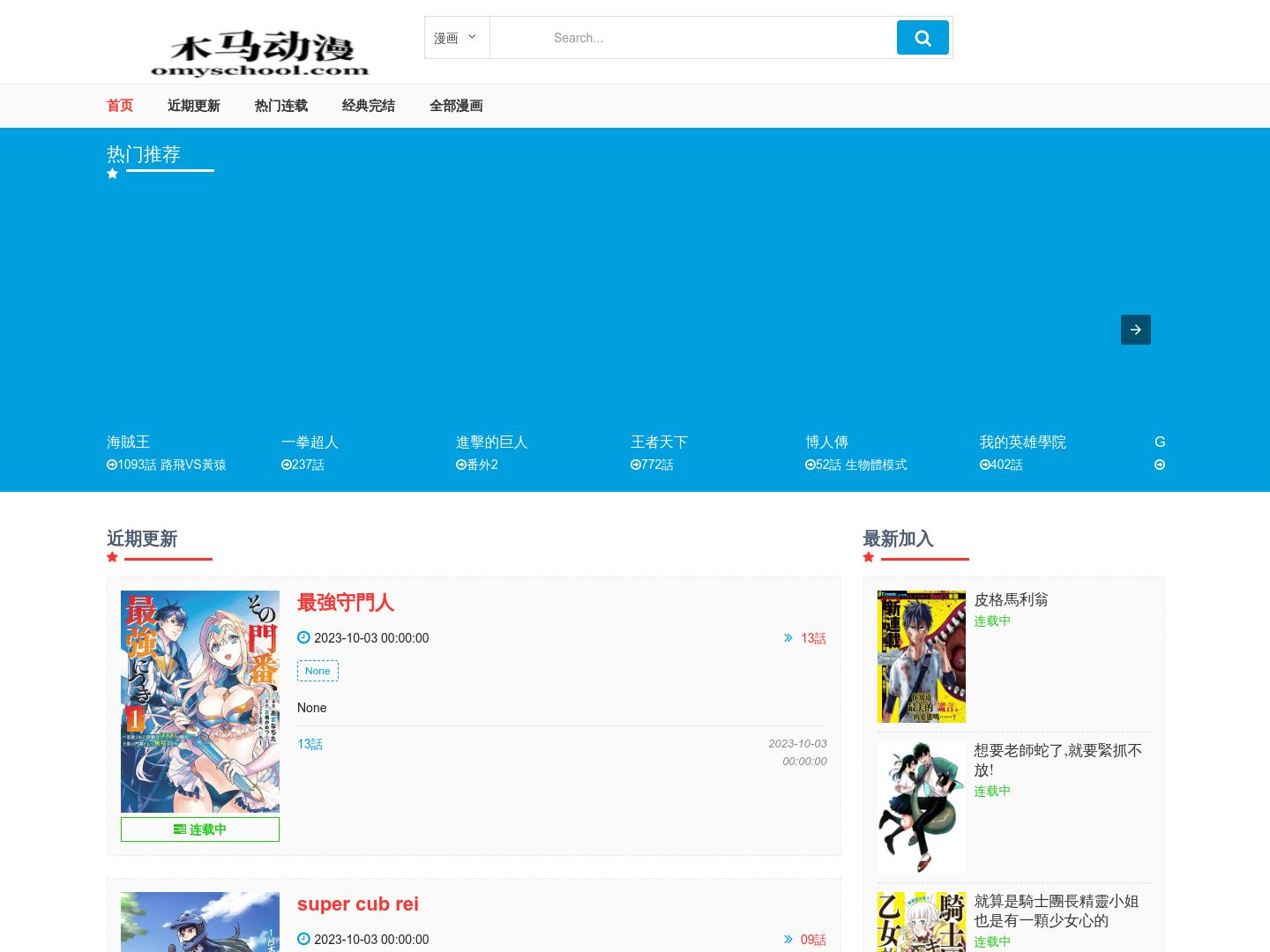
Task: Open chapter 番外2 link
Action: (x=482, y=465)
